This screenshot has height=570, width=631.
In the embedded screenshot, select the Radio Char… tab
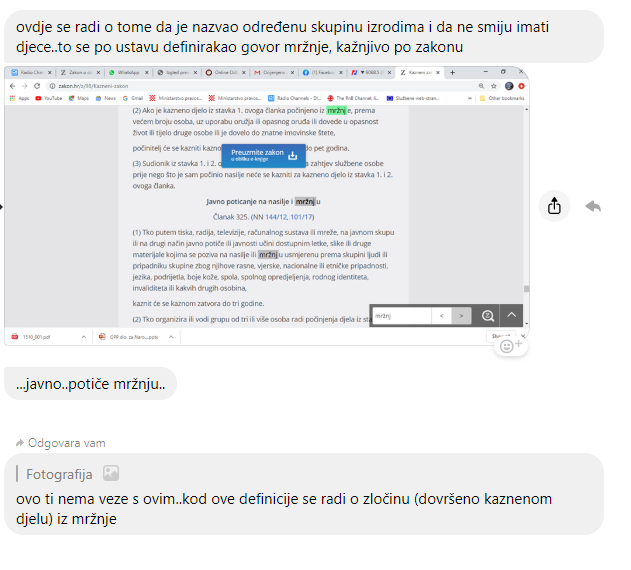coord(31,72)
